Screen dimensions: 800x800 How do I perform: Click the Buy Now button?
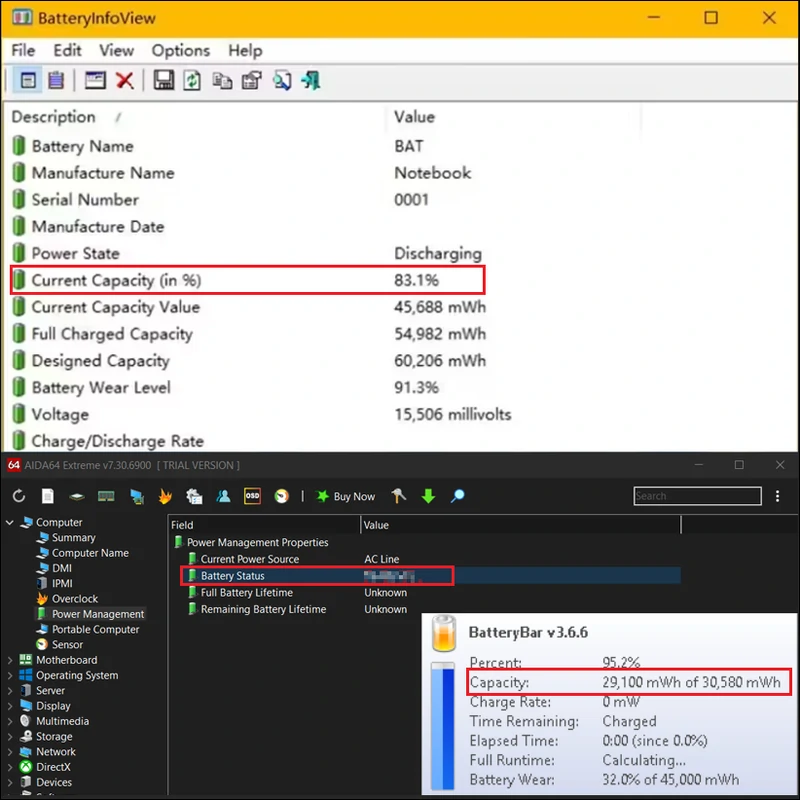[346, 496]
